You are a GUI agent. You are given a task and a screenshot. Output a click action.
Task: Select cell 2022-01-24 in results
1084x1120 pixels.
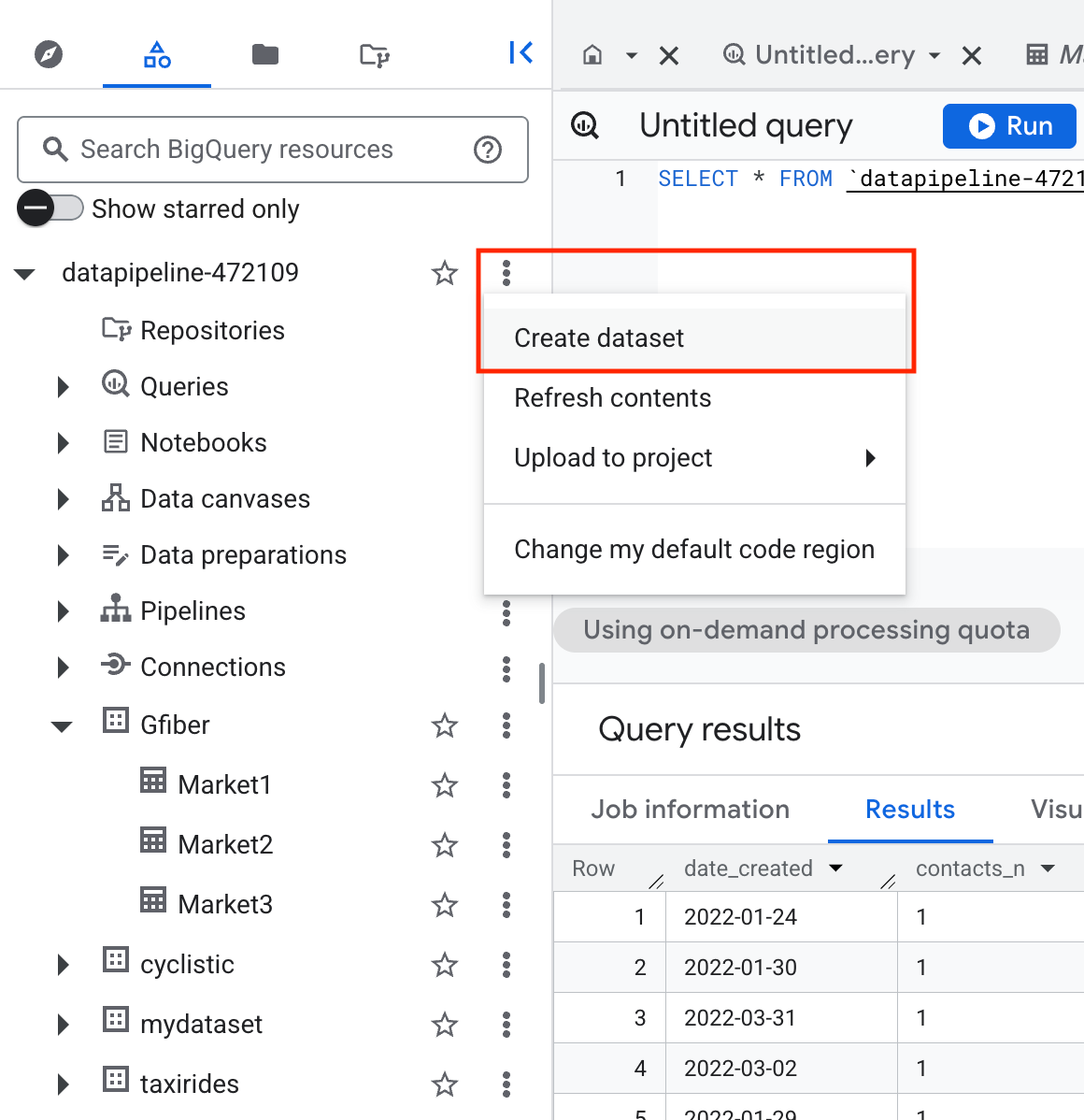[x=781, y=917]
